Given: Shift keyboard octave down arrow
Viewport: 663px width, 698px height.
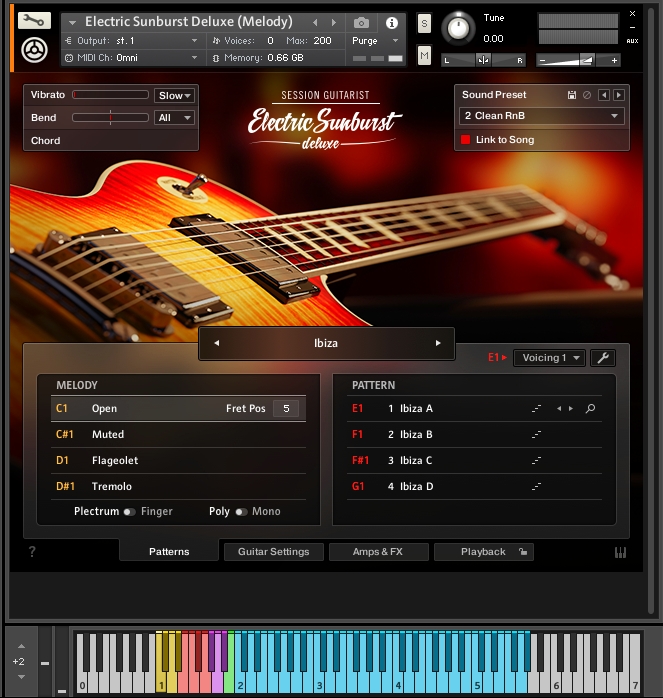Looking at the screenshot, I should tap(21, 677).
